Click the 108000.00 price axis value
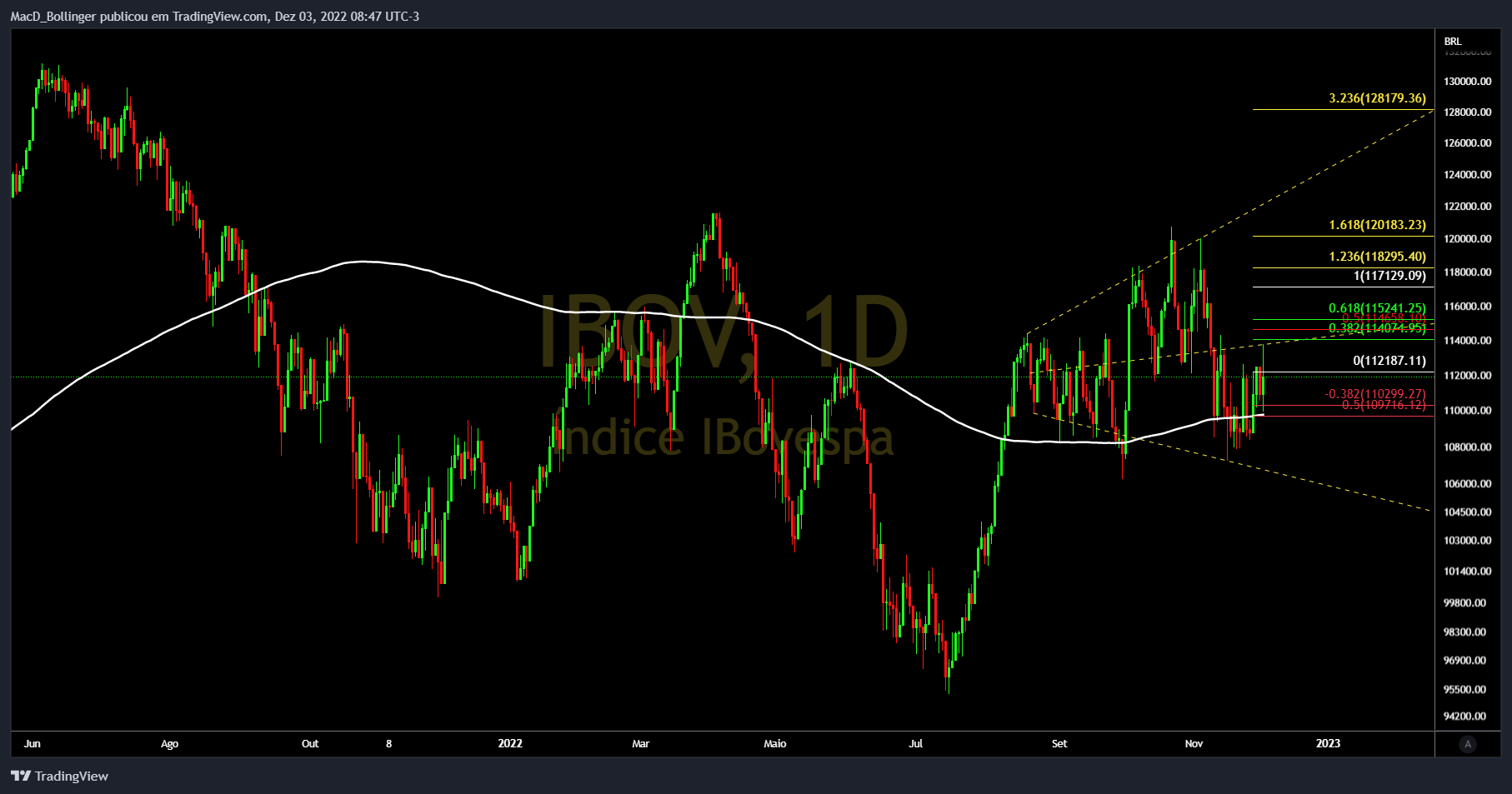The image size is (1512, 794). (x=1468, y=447)
